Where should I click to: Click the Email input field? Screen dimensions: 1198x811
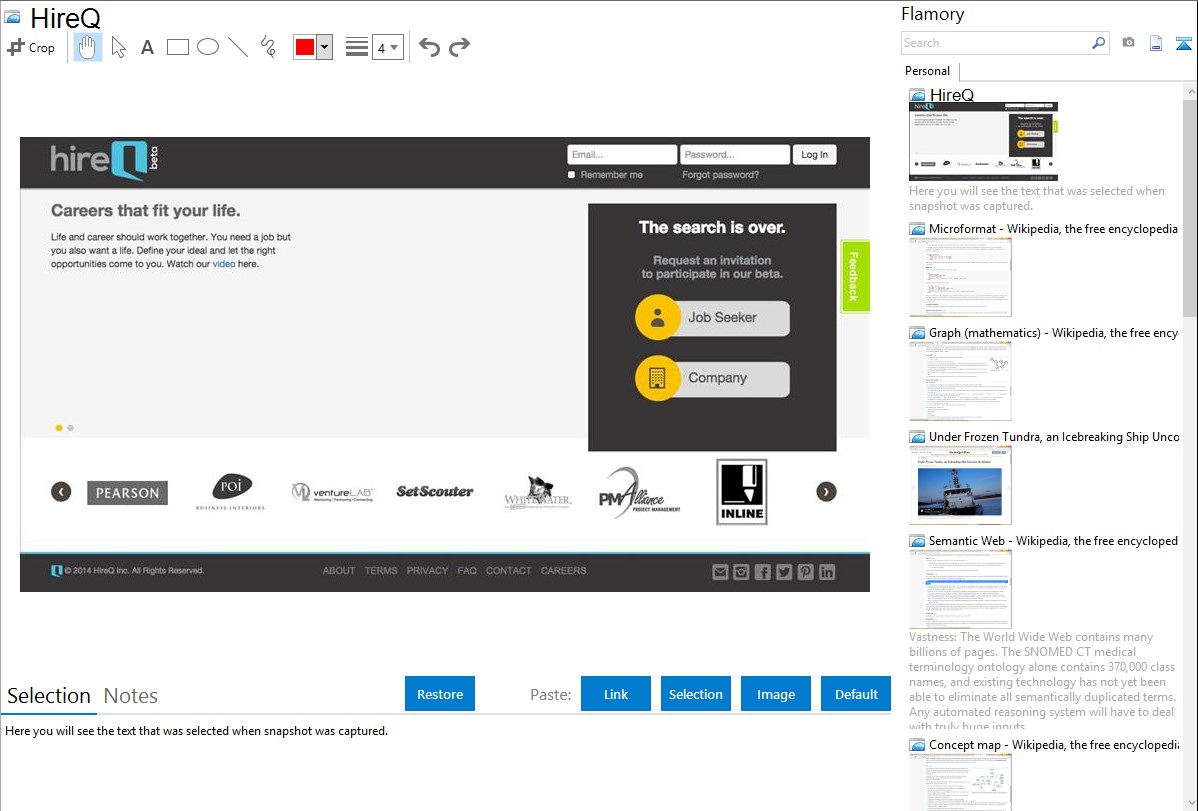click(x=622, y=154)
